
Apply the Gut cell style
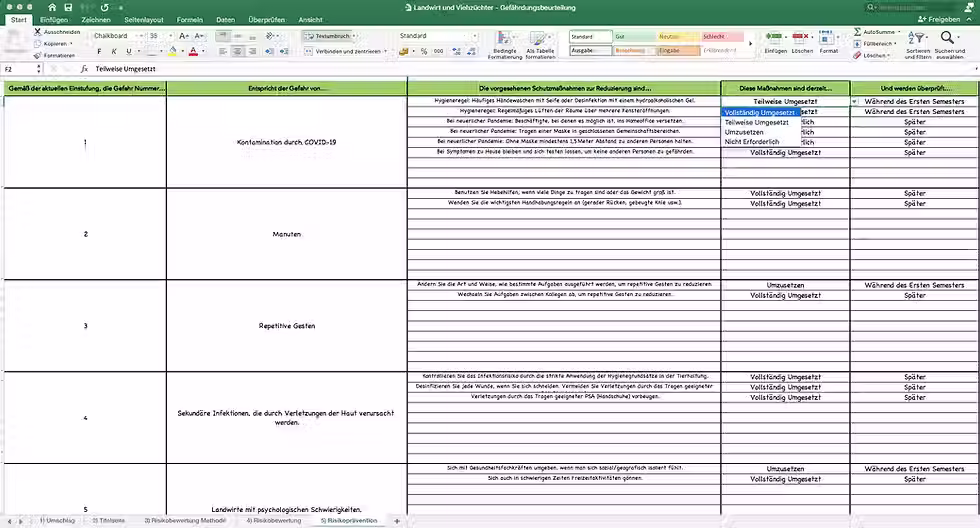(x=634, y=37)
